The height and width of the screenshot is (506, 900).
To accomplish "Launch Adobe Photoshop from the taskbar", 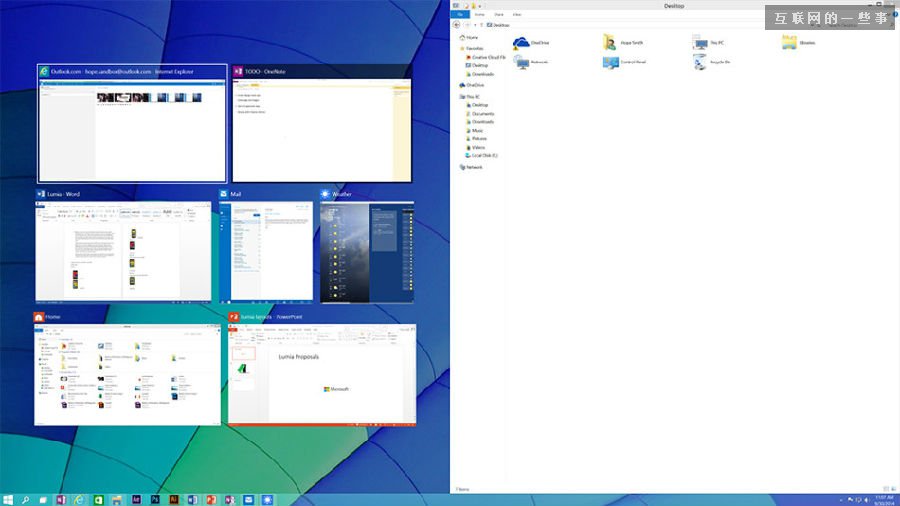I will click(x=155, y=500).
